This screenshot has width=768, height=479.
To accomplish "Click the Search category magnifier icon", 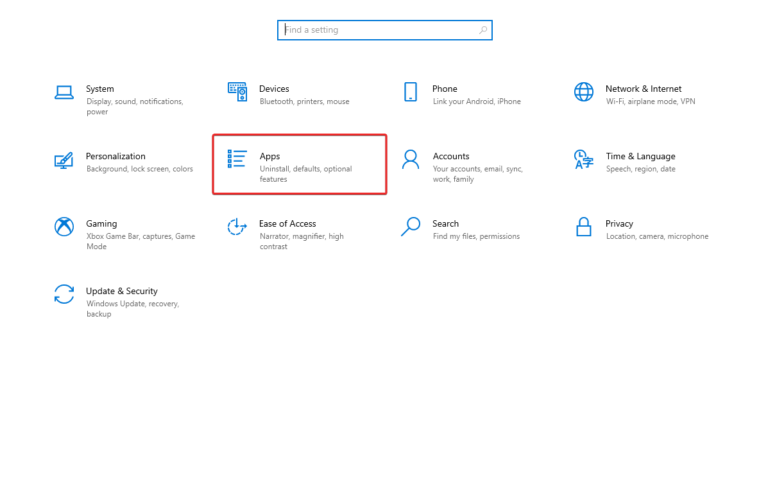I will 410,227.
